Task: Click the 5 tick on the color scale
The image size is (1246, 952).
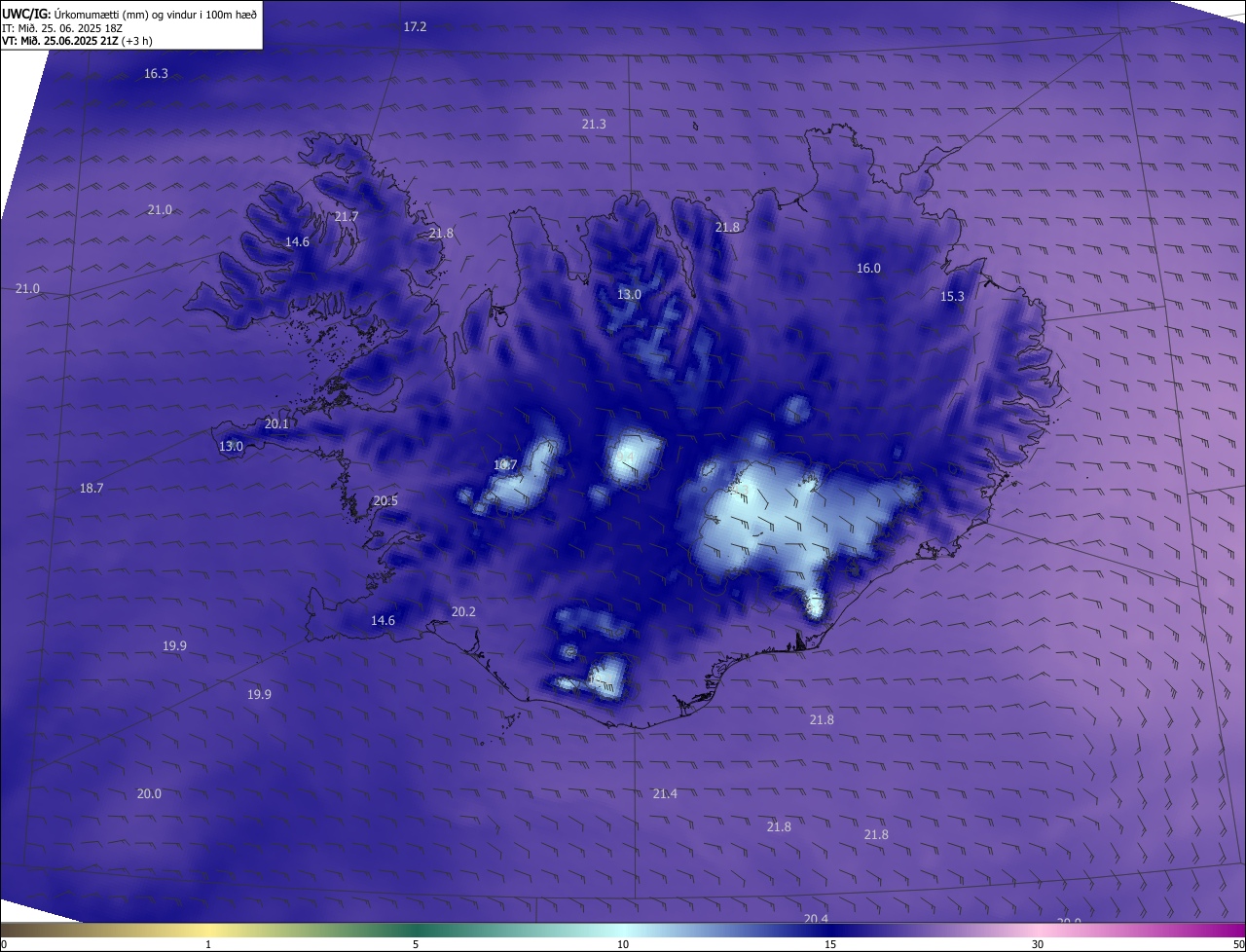Action: tap(416, 944)
